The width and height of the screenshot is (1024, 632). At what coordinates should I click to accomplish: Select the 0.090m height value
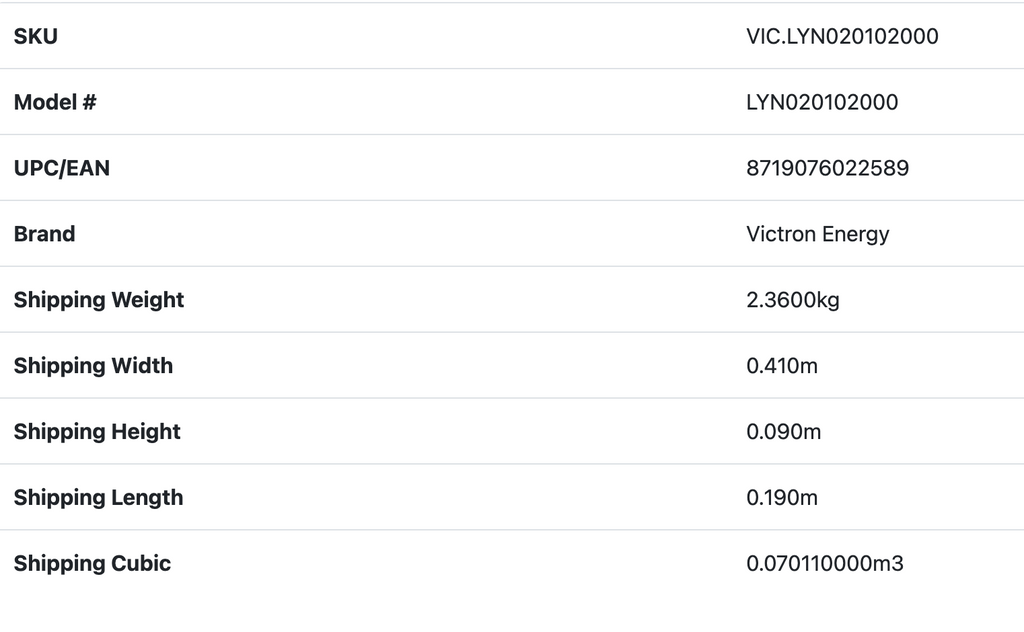[784, 432]
